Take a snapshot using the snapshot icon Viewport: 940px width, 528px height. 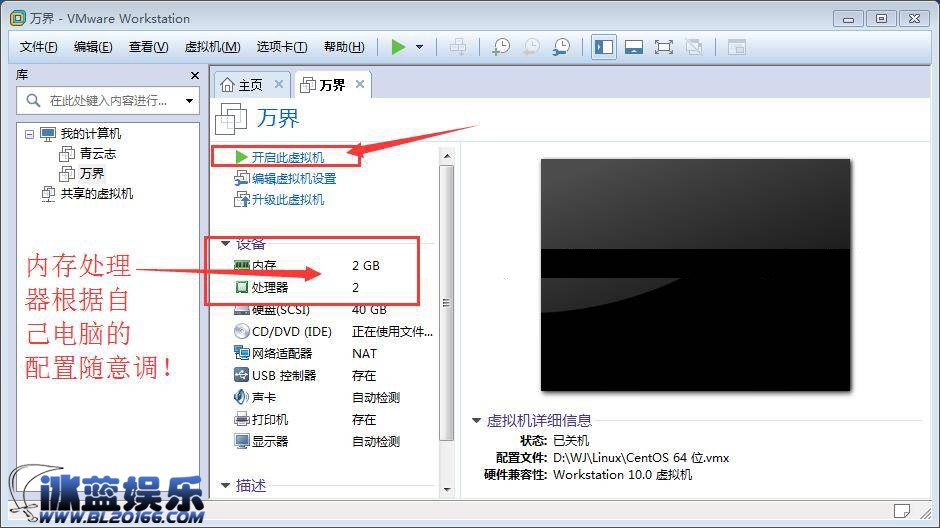tap(501, 47)
